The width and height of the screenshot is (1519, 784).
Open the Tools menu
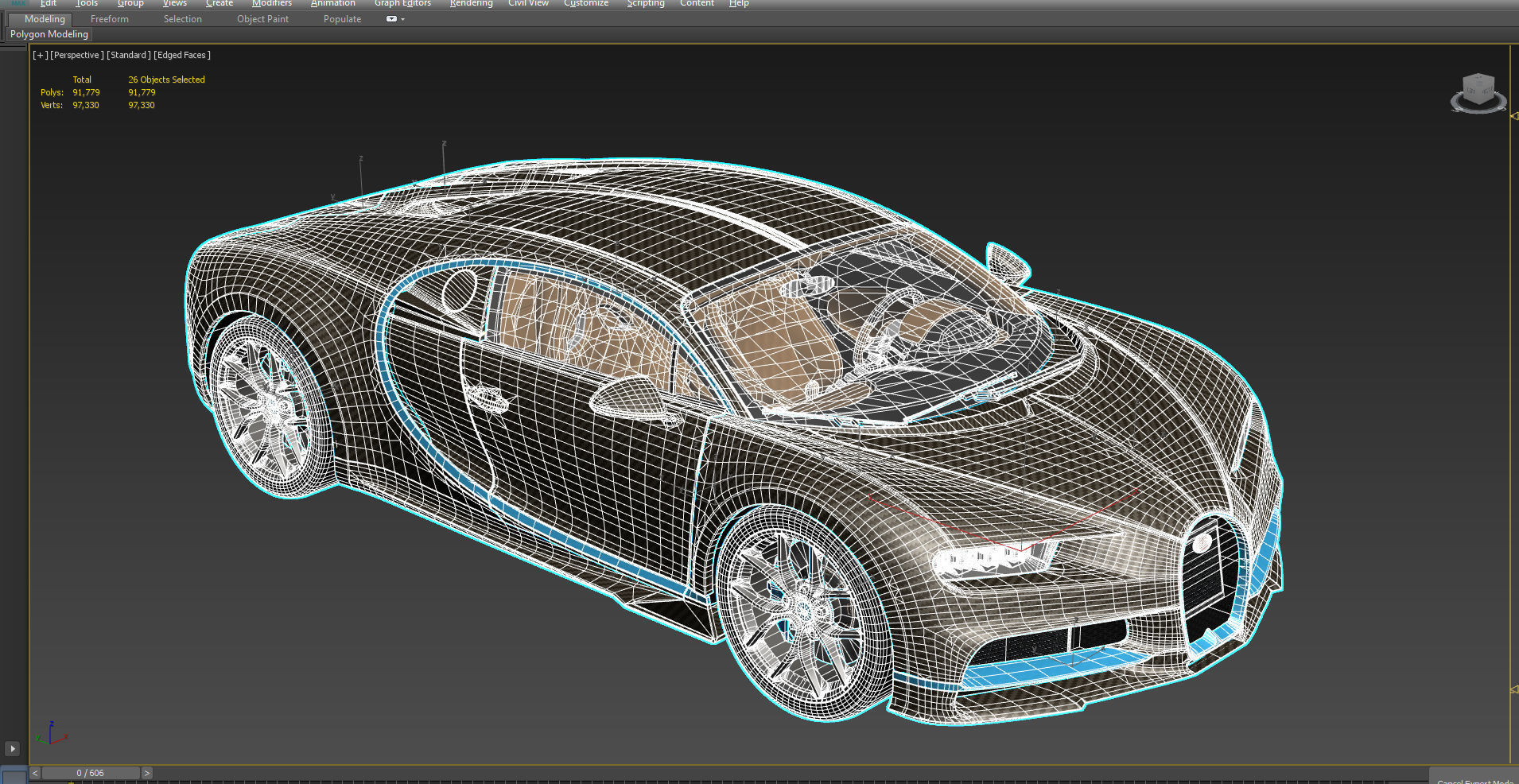[87, 3]
